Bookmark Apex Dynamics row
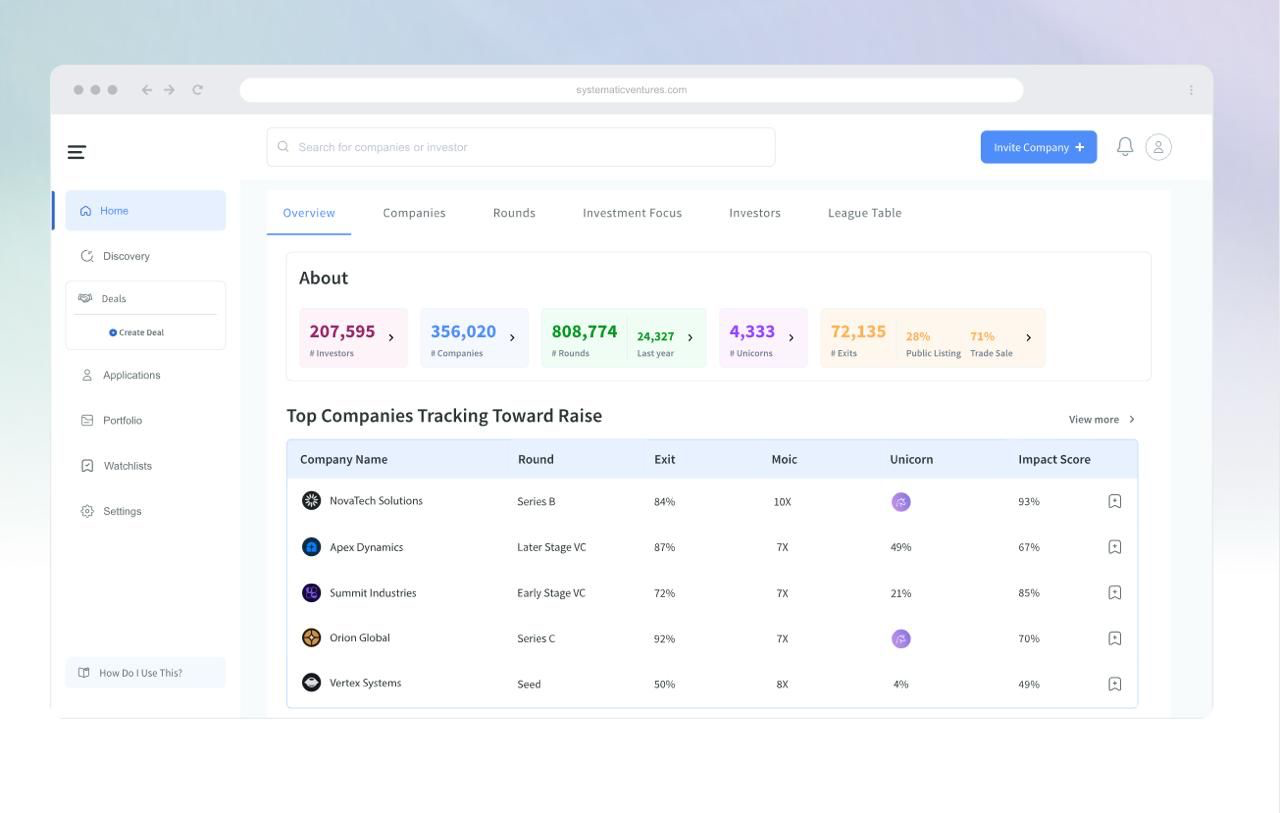Viewport: 1280px width, 813px height. (x=1115, y=547)
